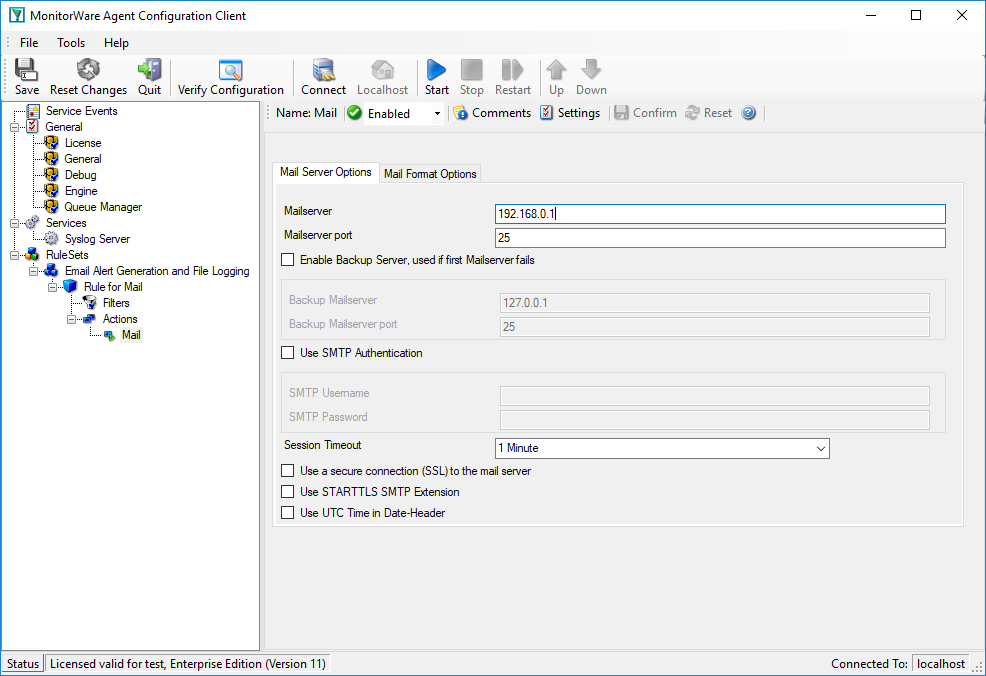Click the Localhost toolbar icon

(x=382, y=70)
